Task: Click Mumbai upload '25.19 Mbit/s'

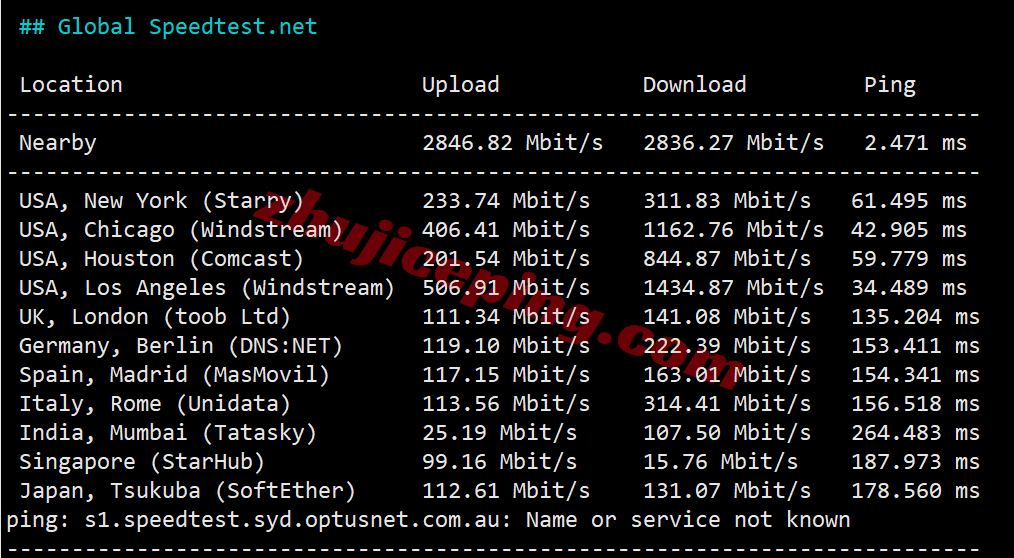Action: coord(499,433)
